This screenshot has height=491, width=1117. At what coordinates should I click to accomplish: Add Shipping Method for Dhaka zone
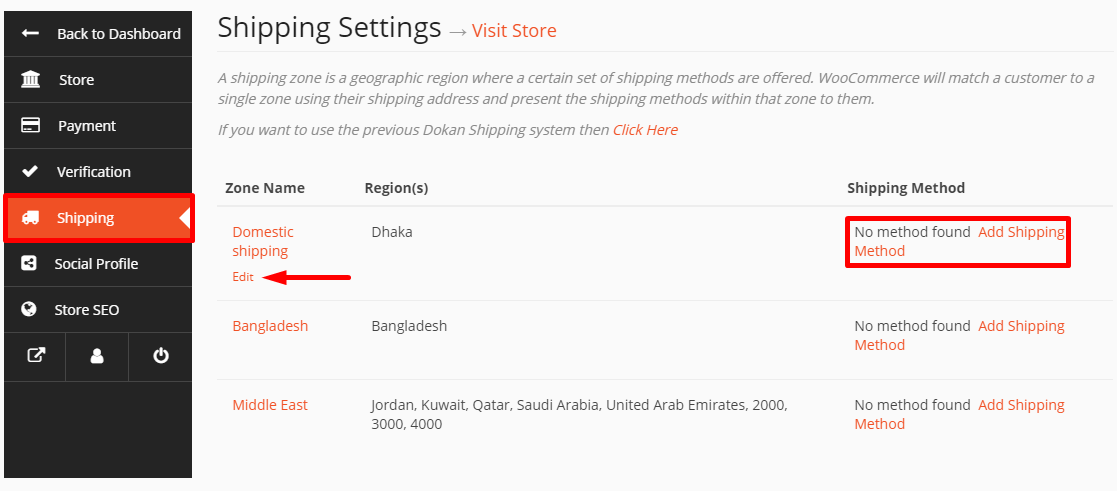[x=1020, y=232]
